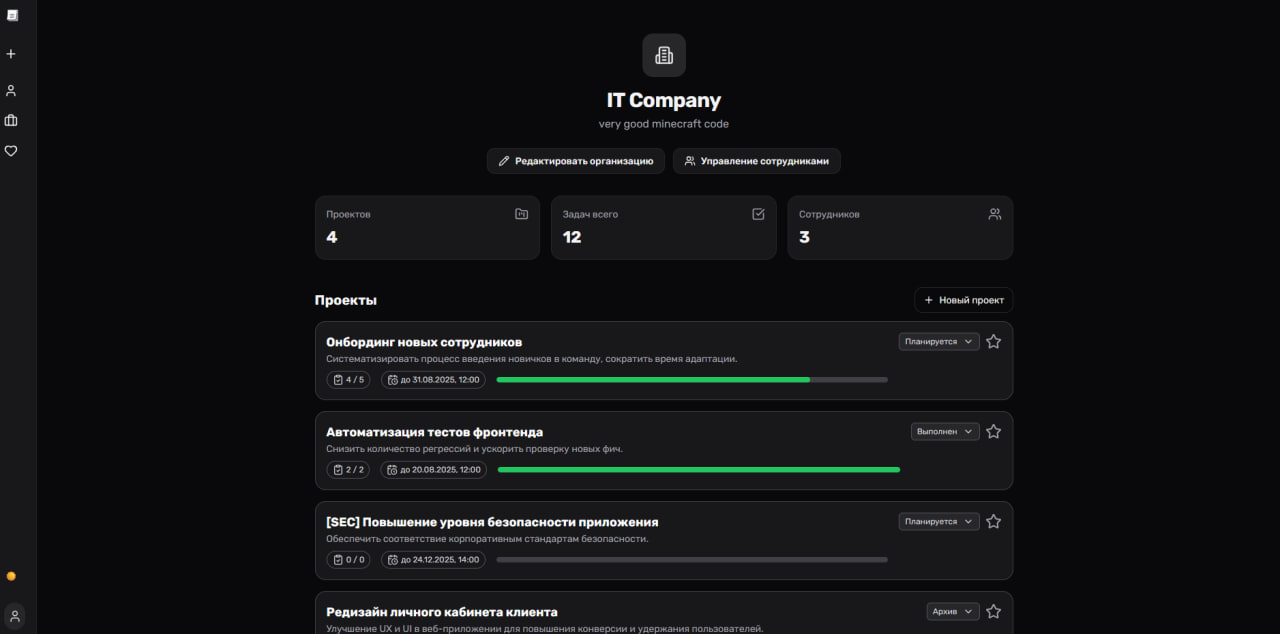Image resolution: width=1280 pixels, height=634 pixels.
Task: Open the Архив status dropdown
Action: pos(952,612)
